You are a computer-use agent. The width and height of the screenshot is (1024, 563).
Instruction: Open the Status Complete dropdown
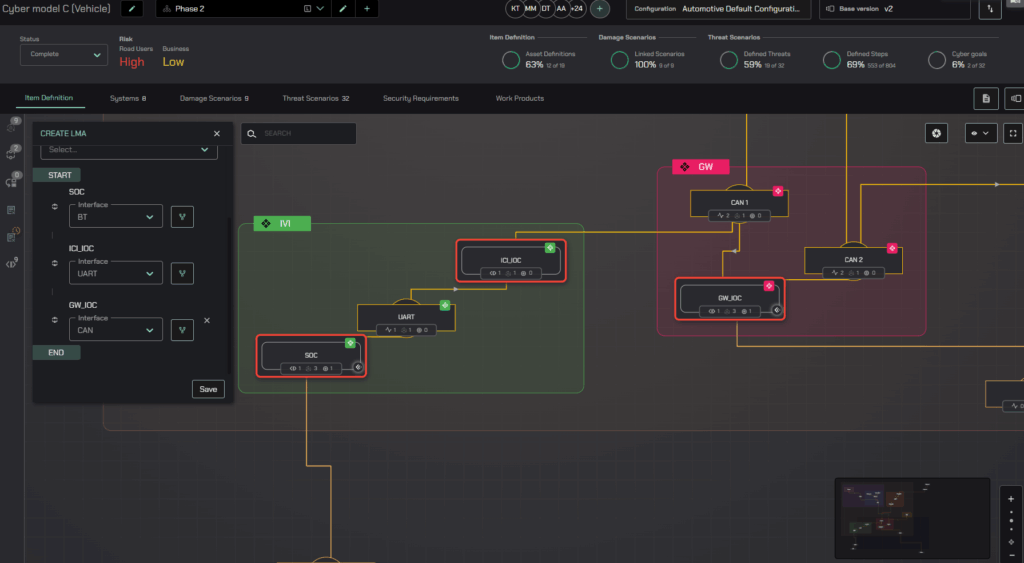coord(63,55)
